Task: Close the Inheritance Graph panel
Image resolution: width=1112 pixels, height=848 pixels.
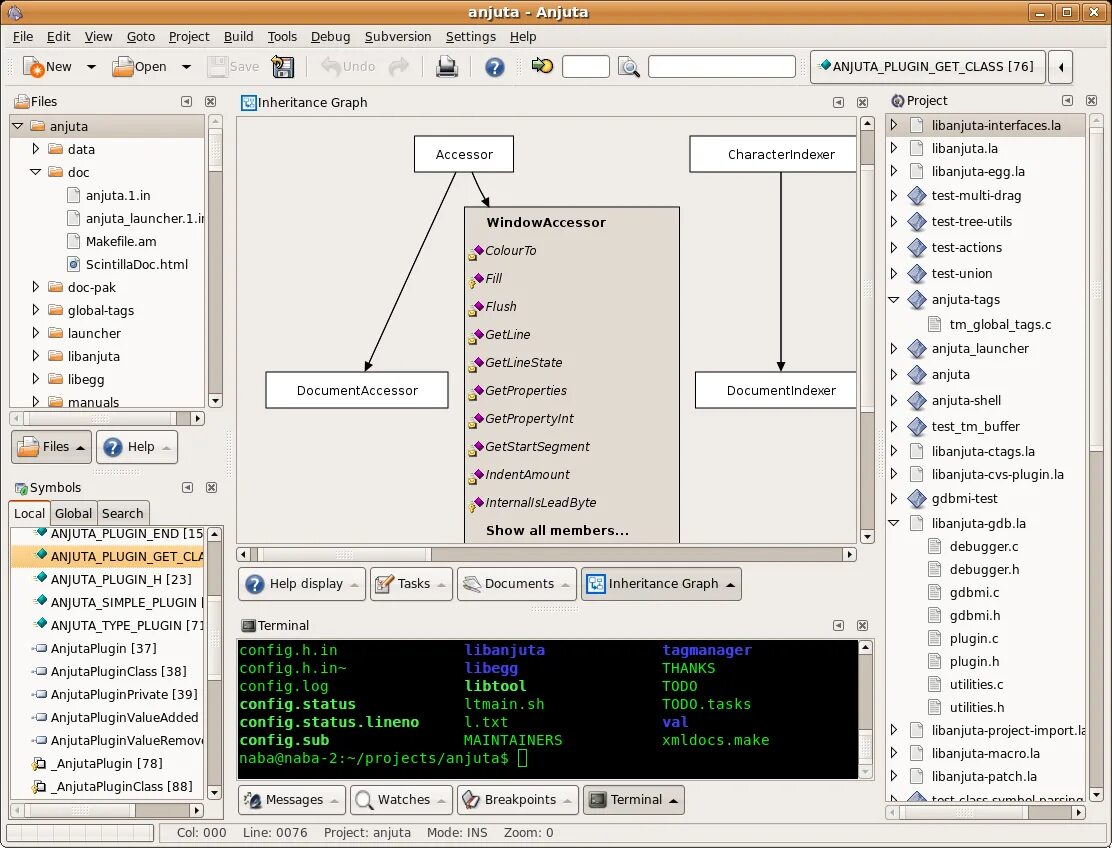Action: pos(862,102)
